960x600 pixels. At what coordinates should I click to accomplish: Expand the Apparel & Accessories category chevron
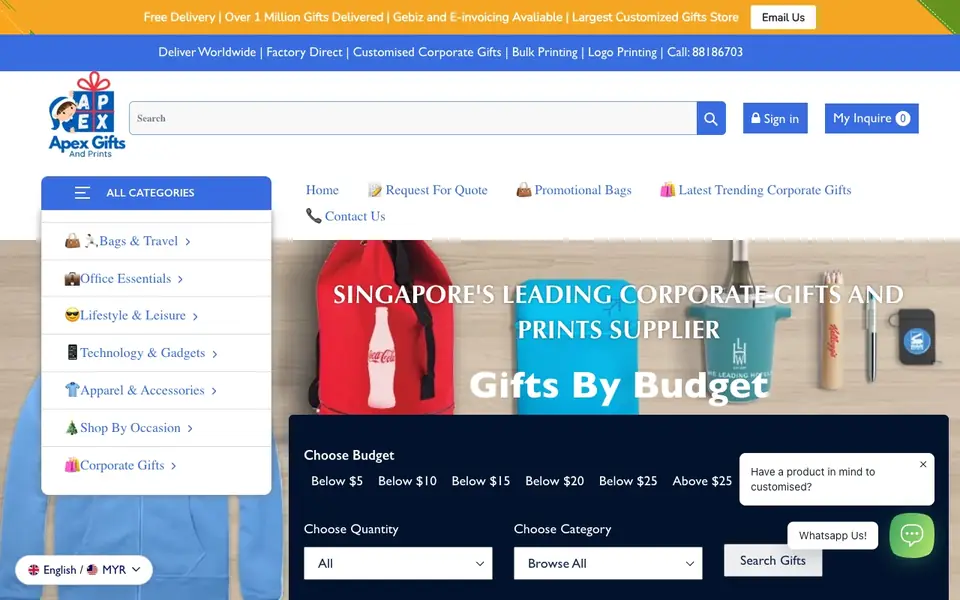214,391
